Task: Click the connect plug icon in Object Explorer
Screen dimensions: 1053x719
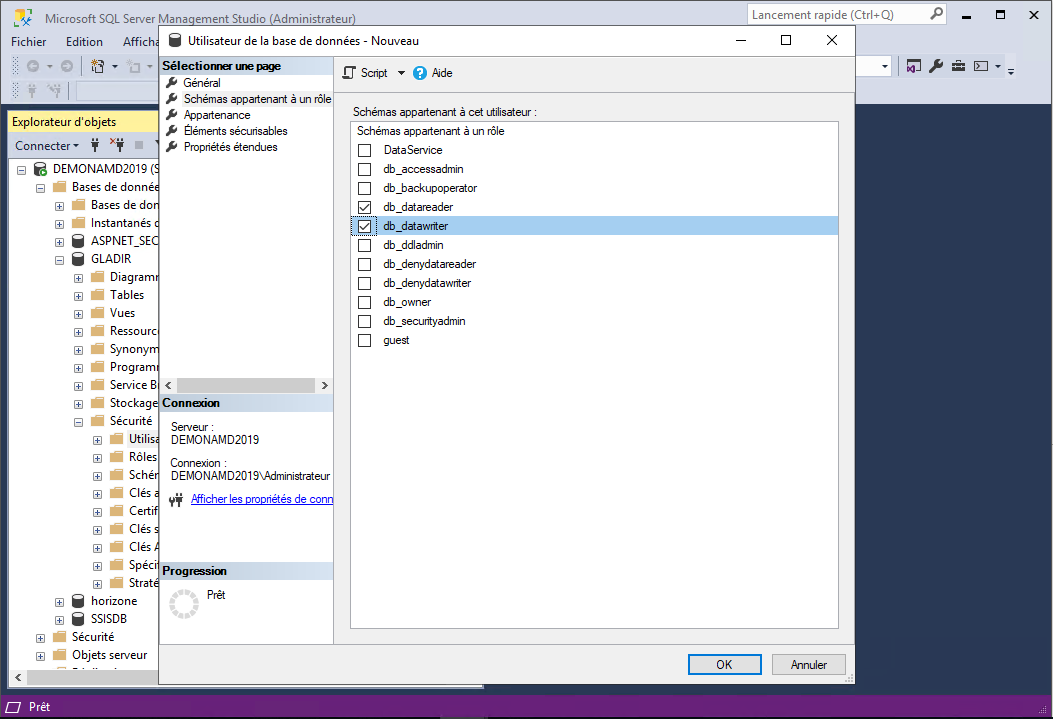Action: [x=95, y=145]
